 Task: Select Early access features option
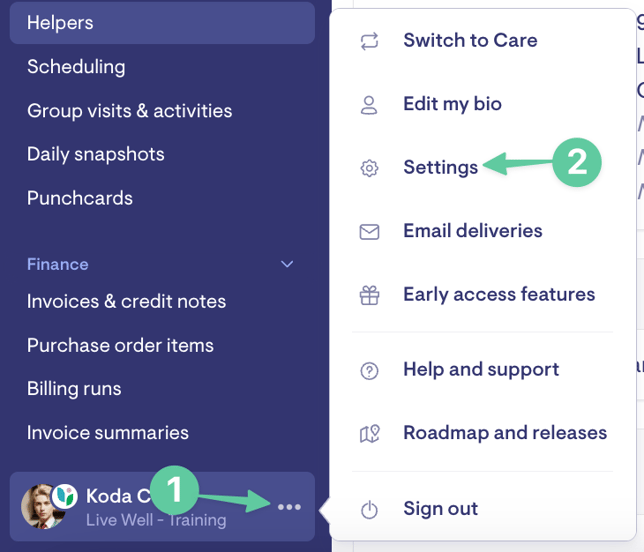[499, 294]
